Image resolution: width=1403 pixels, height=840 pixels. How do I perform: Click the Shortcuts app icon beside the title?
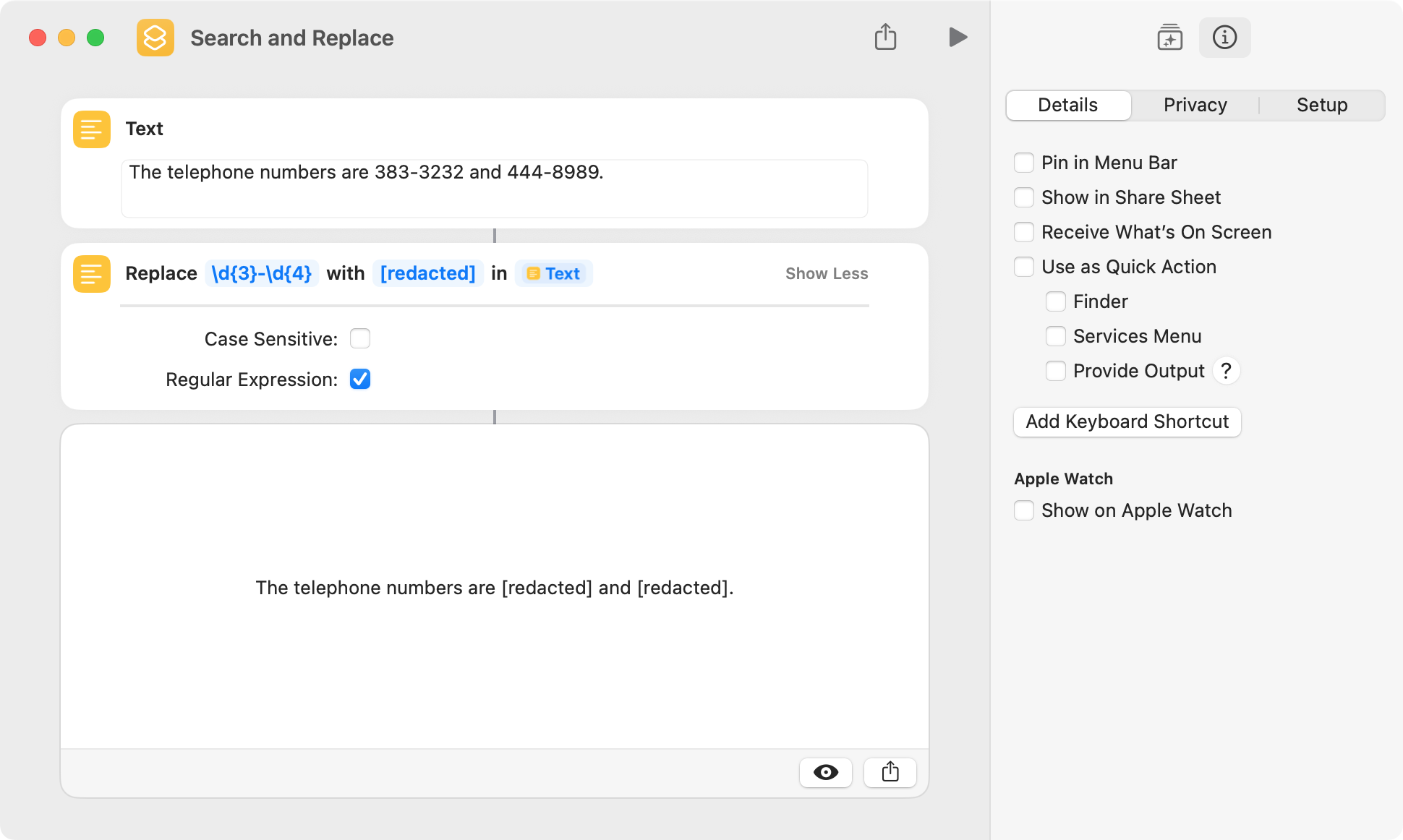tap(155, 38)
